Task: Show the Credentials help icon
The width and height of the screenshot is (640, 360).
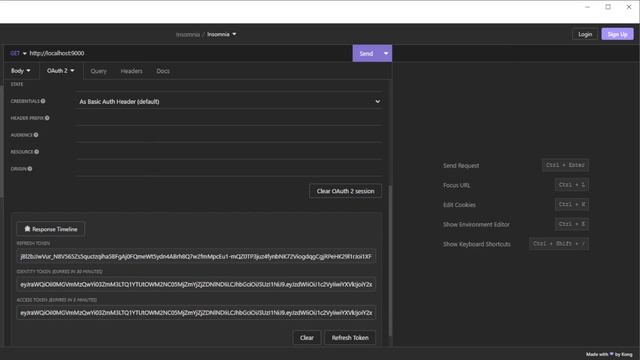Action: (43, 101)
